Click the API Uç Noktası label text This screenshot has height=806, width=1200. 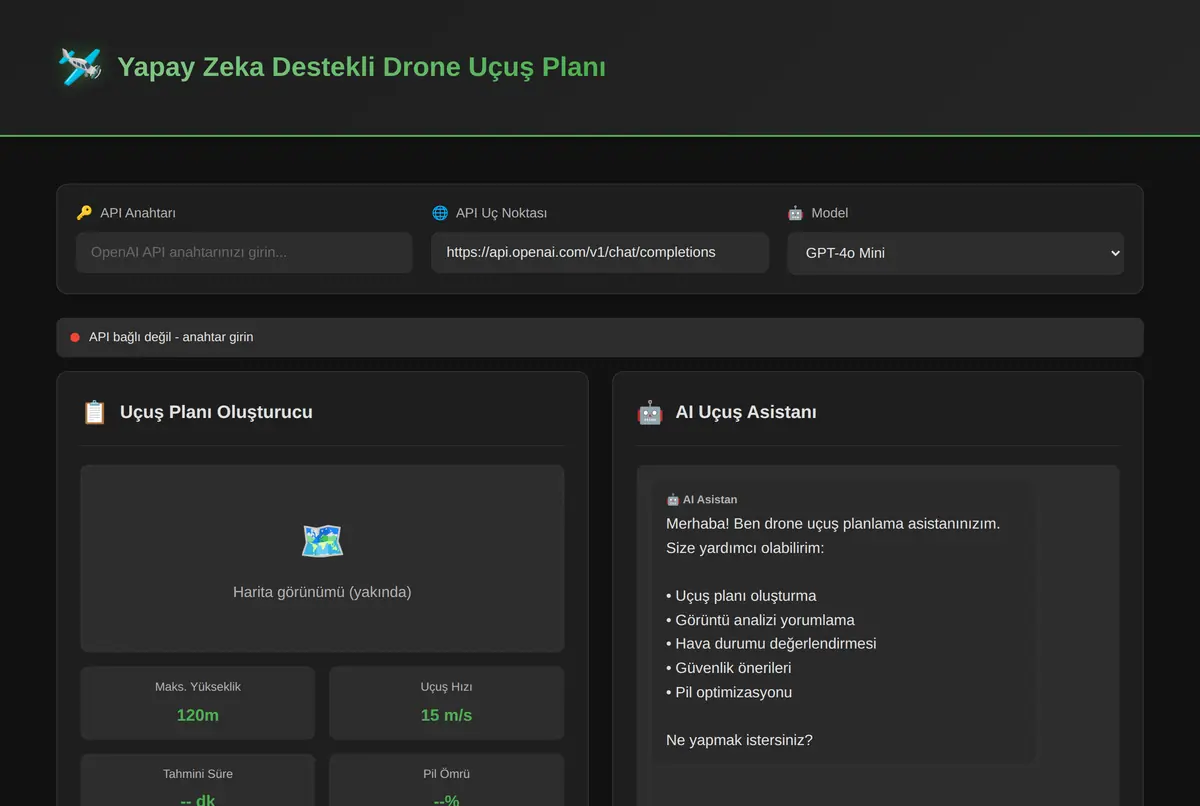(x=501, y=213)
